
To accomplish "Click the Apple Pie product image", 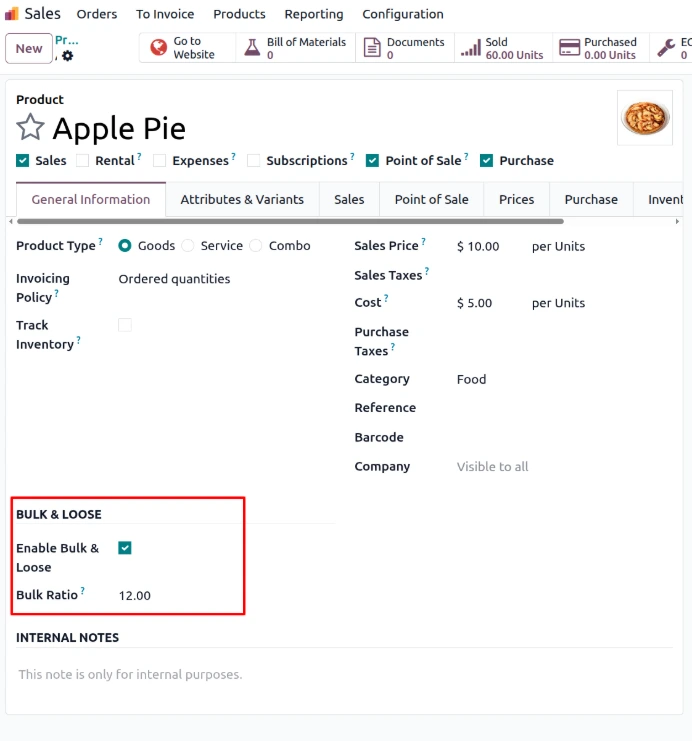I will 645,118.
